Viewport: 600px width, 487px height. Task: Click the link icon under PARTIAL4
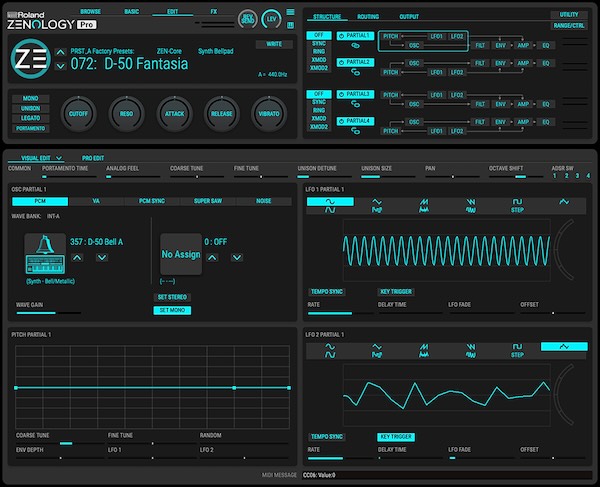355,131
